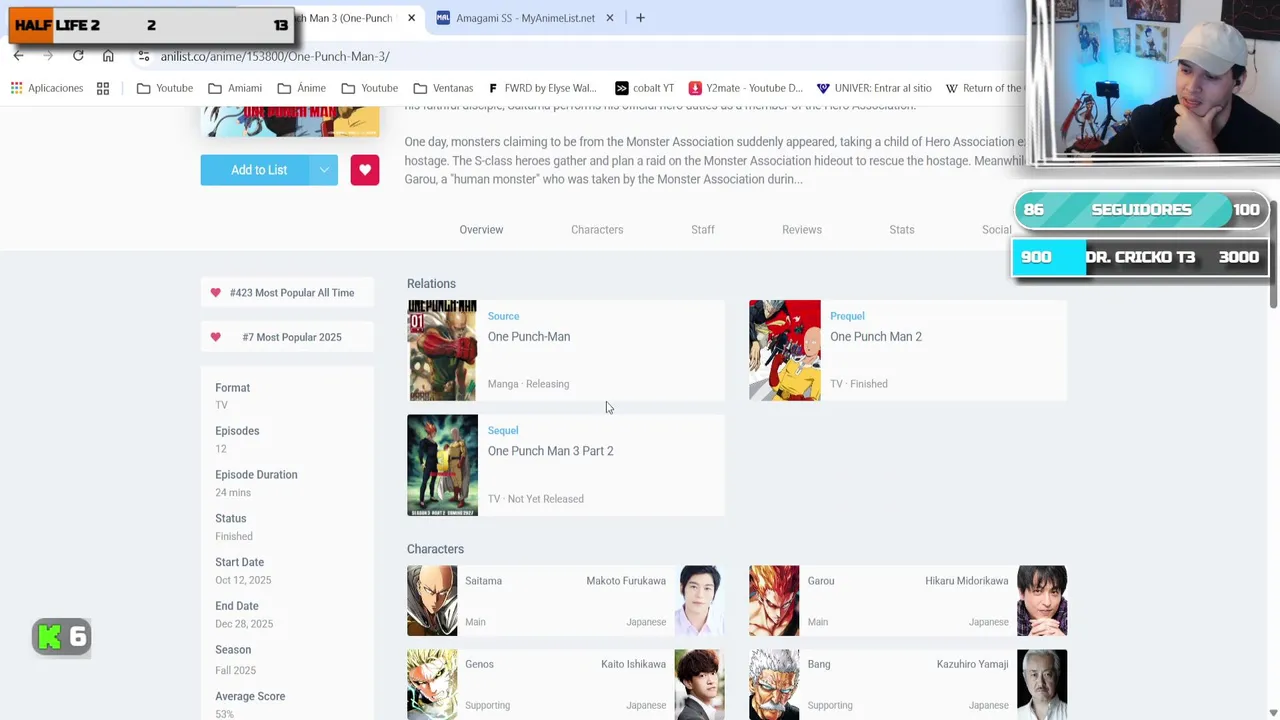The image size is (1280, 720).
Task: Click the Genos character name
Action: (x=479, y=664)
